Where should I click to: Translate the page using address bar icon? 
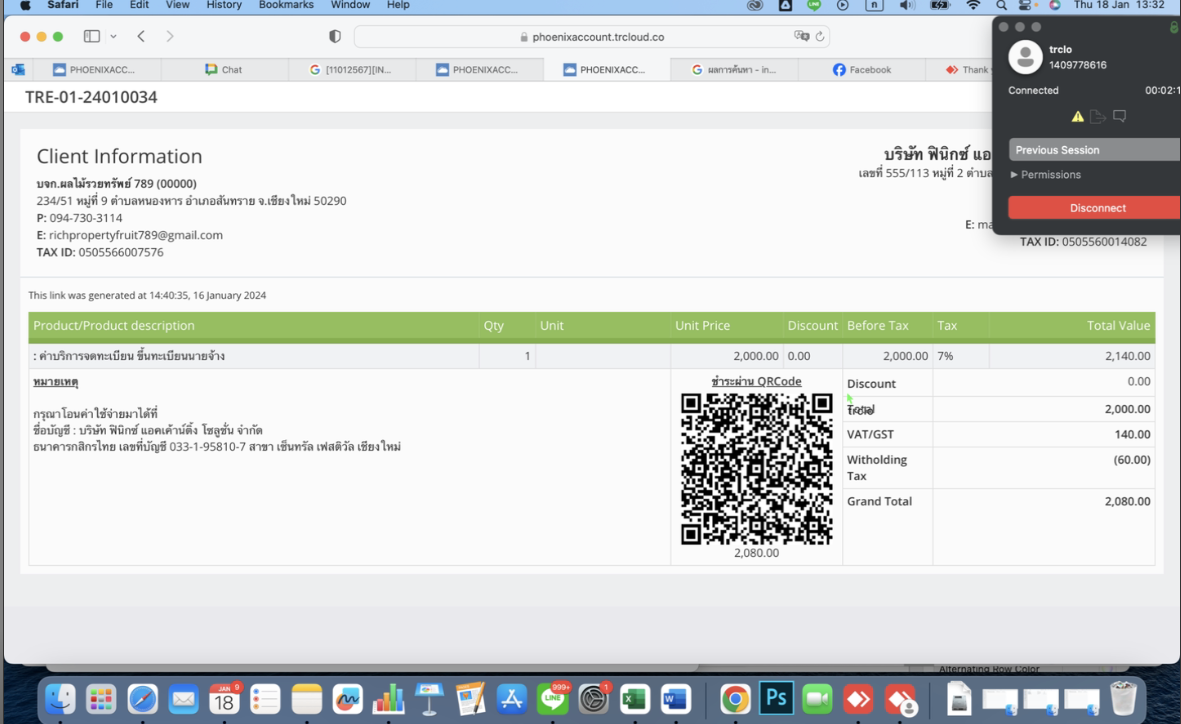click(x=801, y=36)
